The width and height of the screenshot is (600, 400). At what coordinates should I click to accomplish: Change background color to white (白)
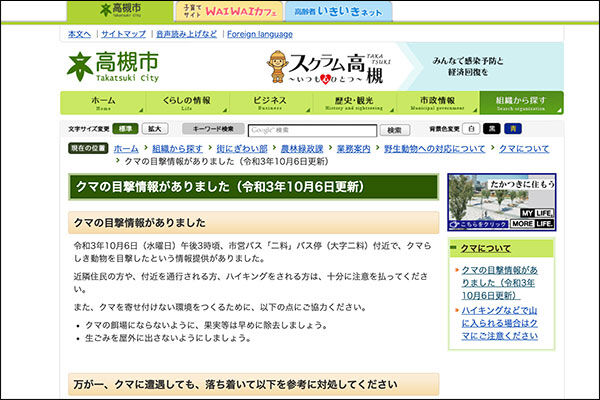coord(471,129)
